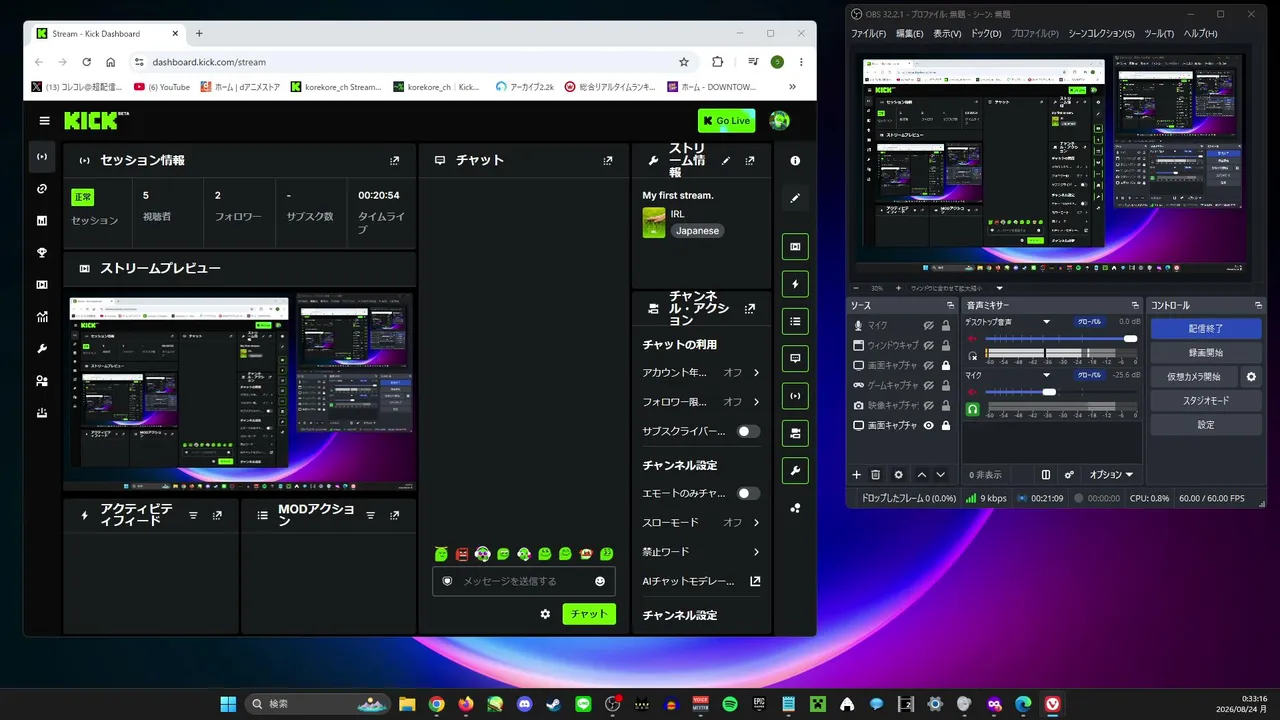Open the OBS シーンコレクション(S) menu
This screenshot has height=720, width=1280.
pos(1101,34)
